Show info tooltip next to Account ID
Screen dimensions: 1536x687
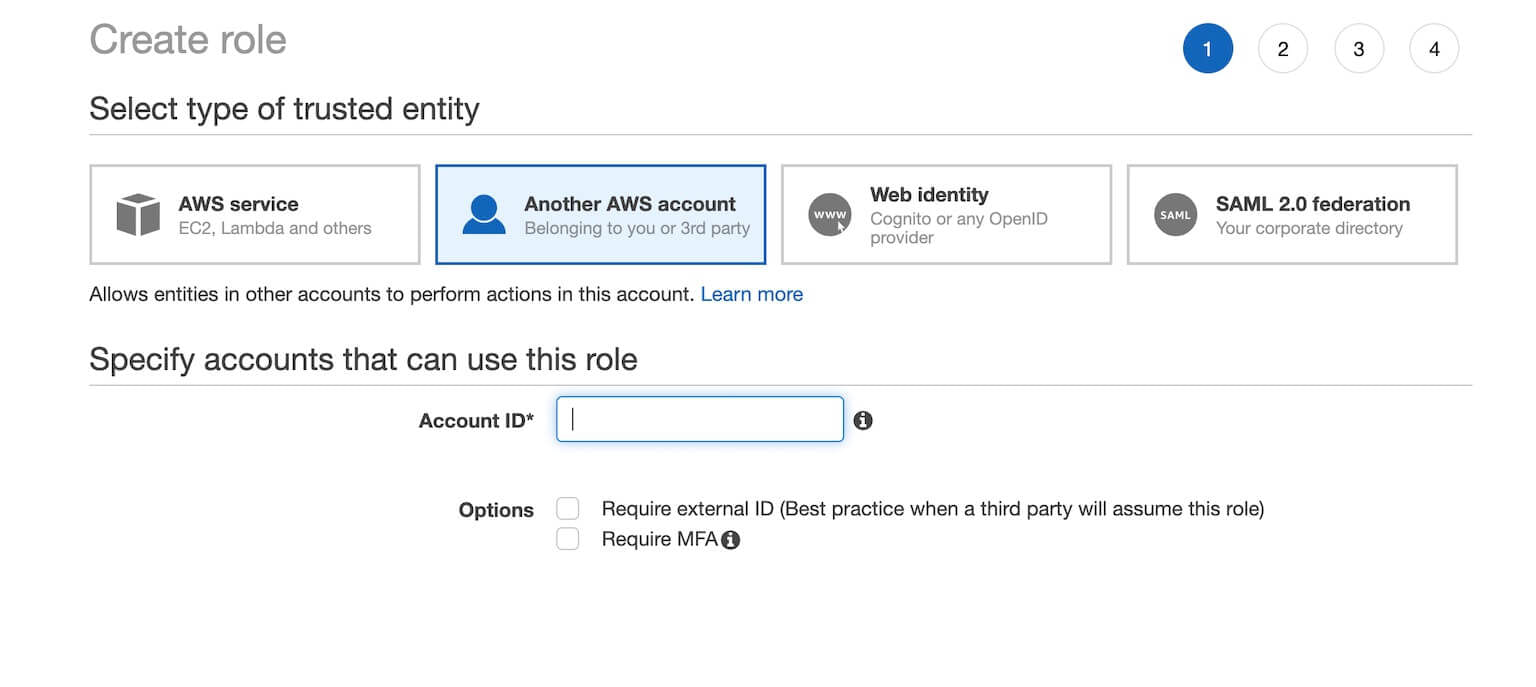click(x=863, y=421)
